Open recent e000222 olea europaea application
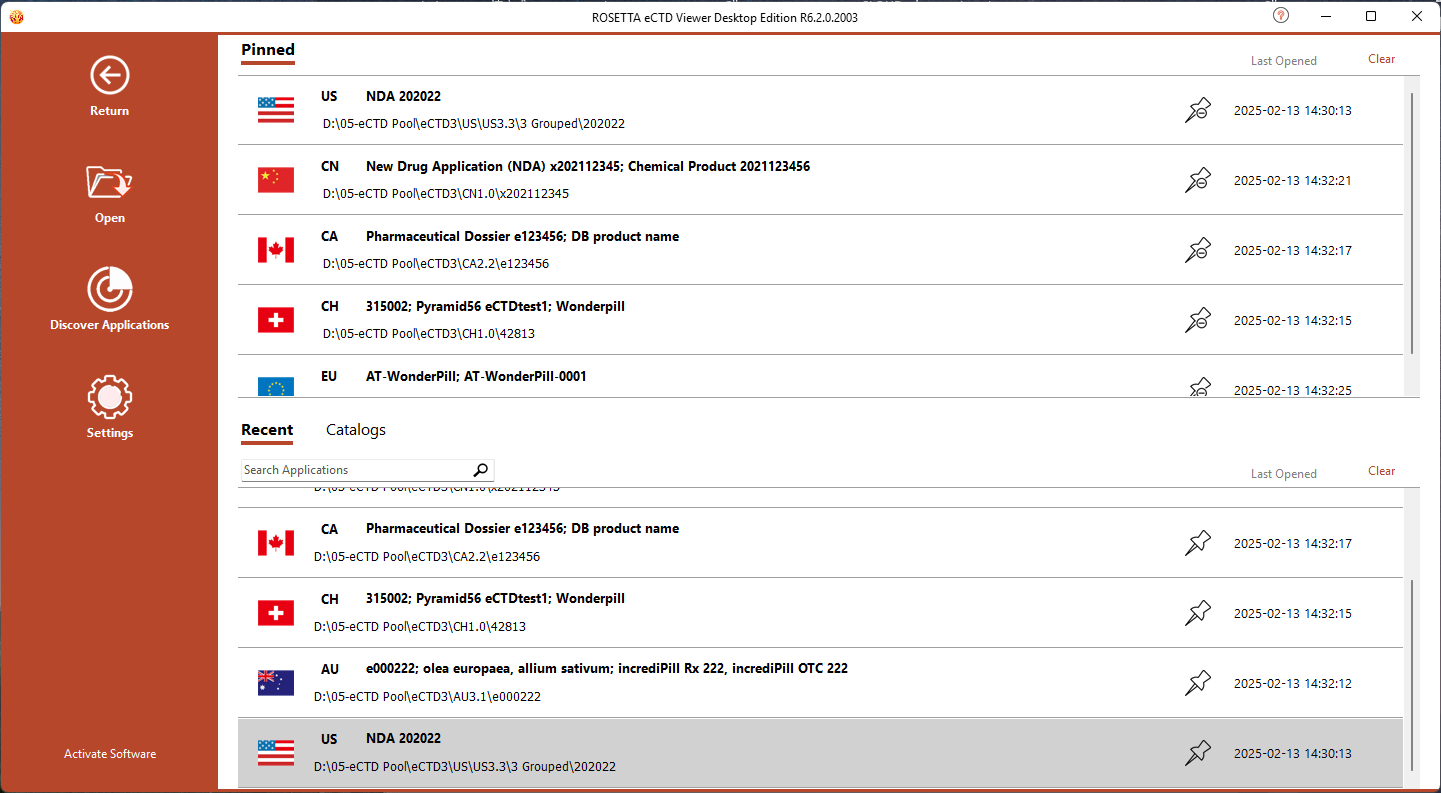1441x793 pixels. tap(607, 669)
